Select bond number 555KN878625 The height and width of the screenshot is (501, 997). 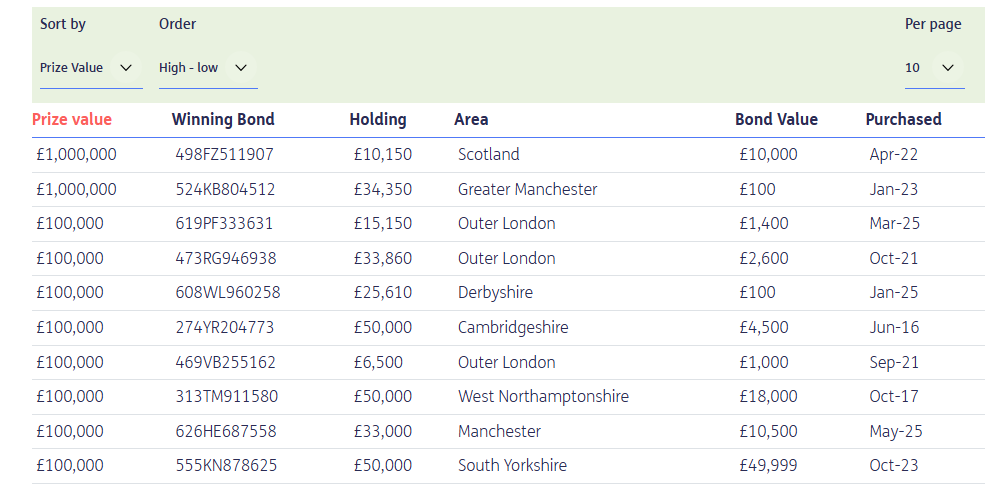[225, 465]
